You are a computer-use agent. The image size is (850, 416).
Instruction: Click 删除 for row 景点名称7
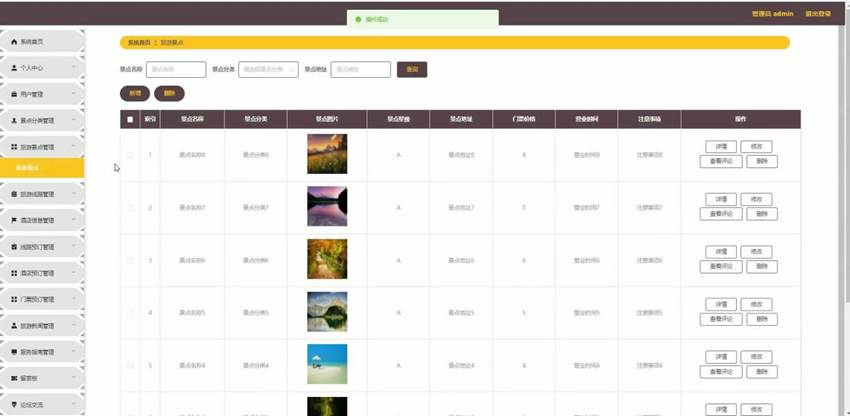pos(762,214)
